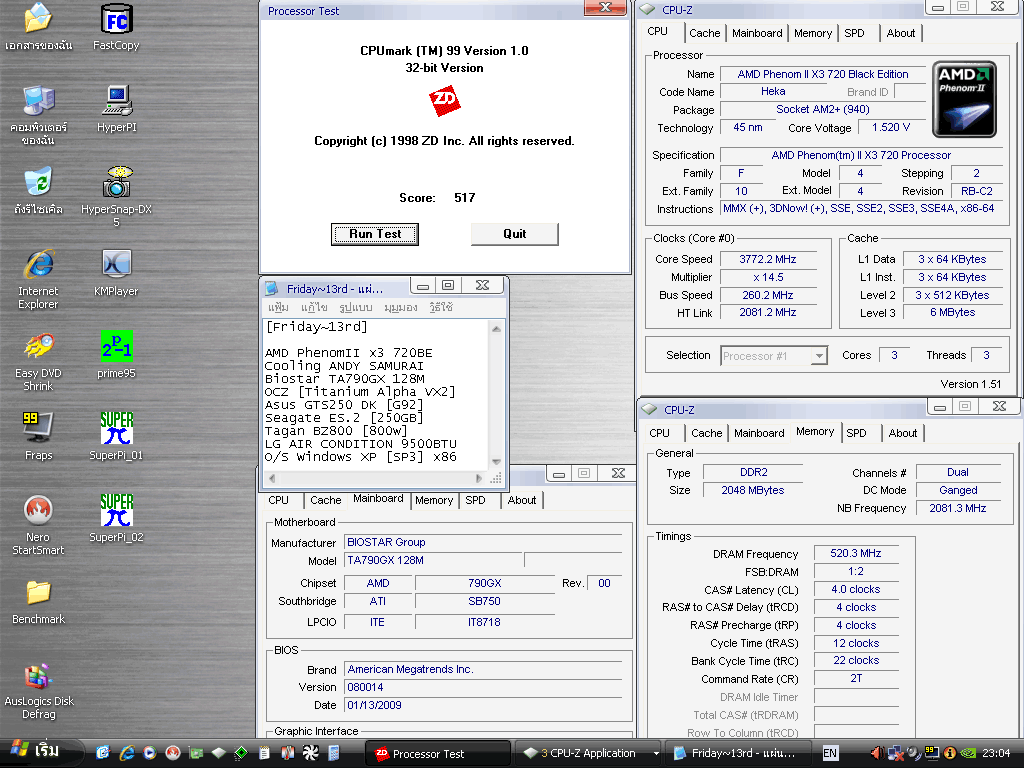Click Internet Explorer in the quick launch bar

[127, 753]
